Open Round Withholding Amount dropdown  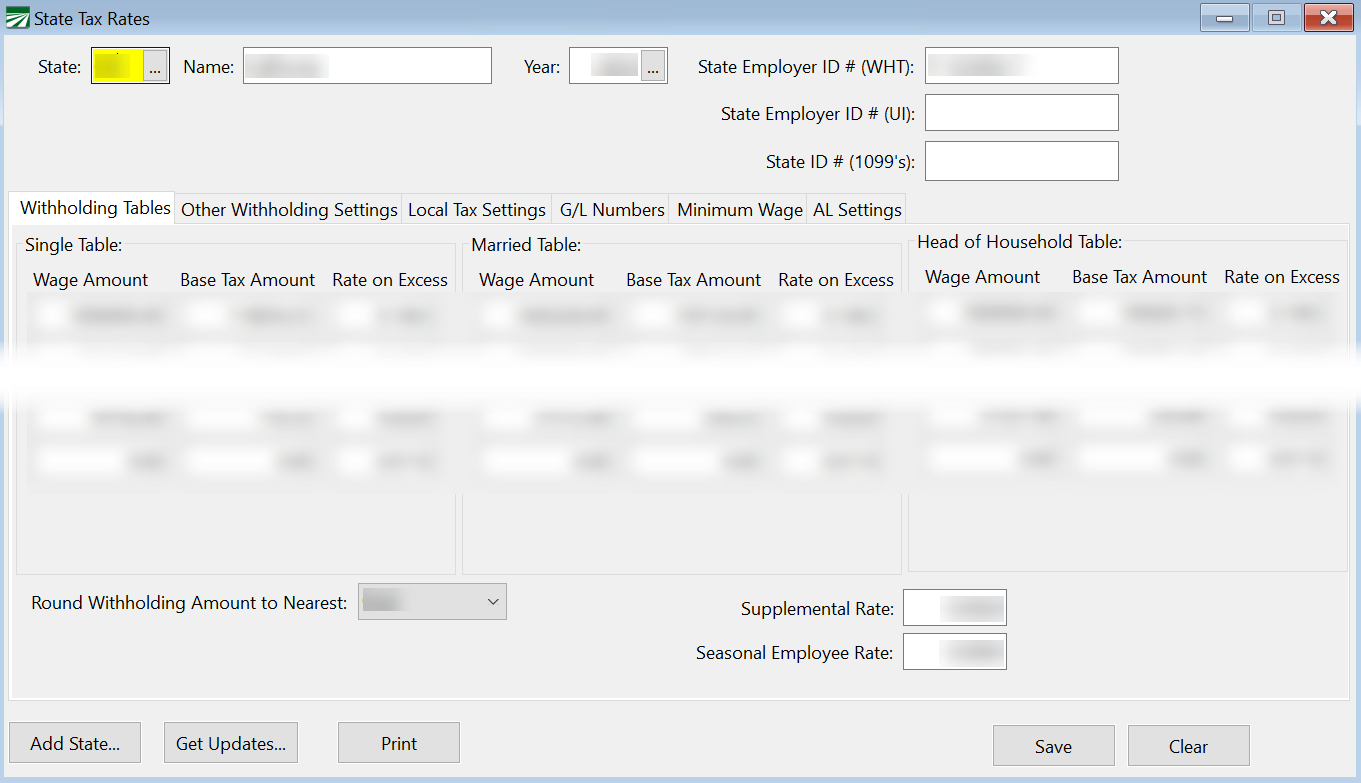tap(432, 602)
